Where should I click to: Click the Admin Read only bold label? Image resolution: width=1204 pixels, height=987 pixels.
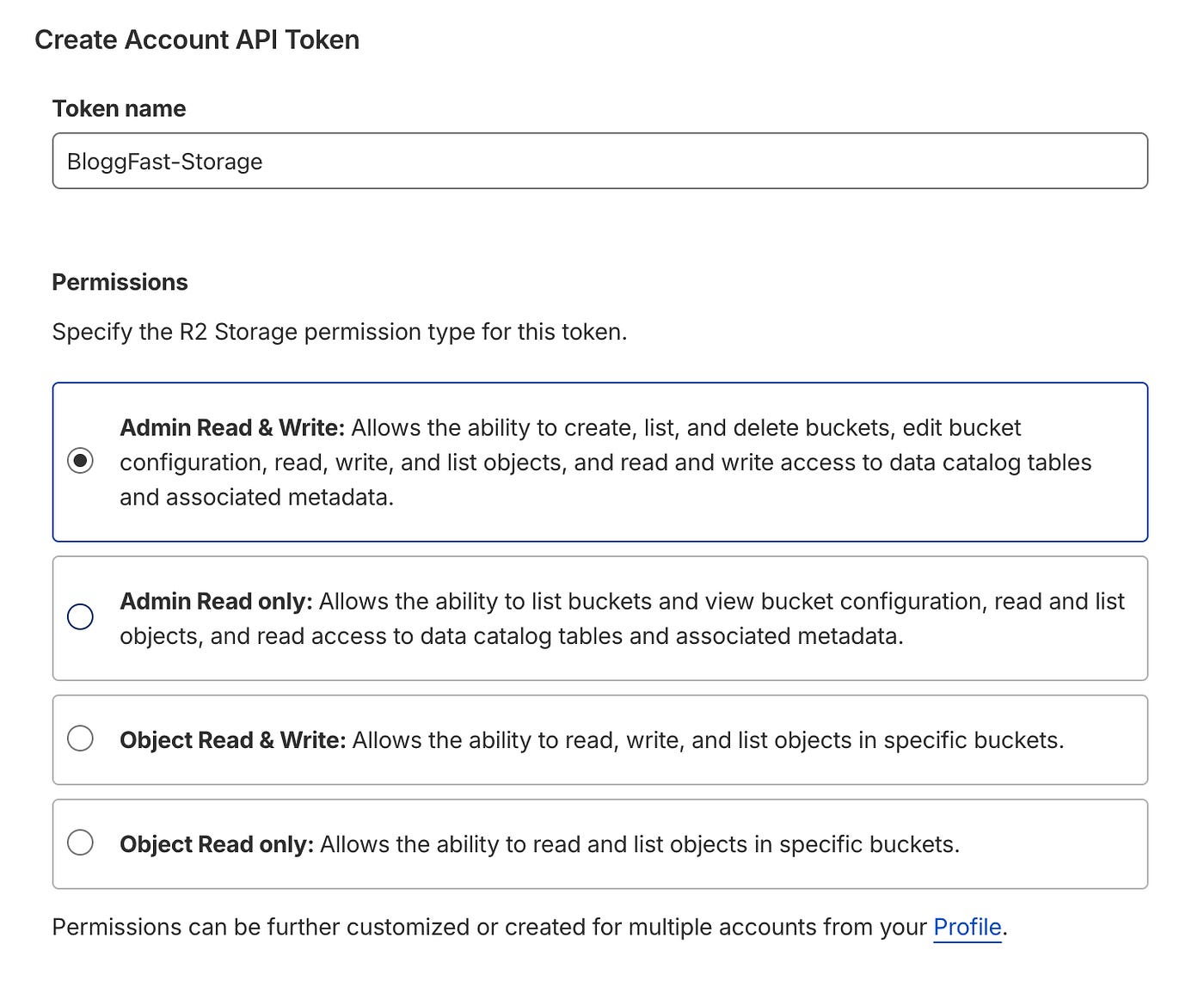pos(215,601)
